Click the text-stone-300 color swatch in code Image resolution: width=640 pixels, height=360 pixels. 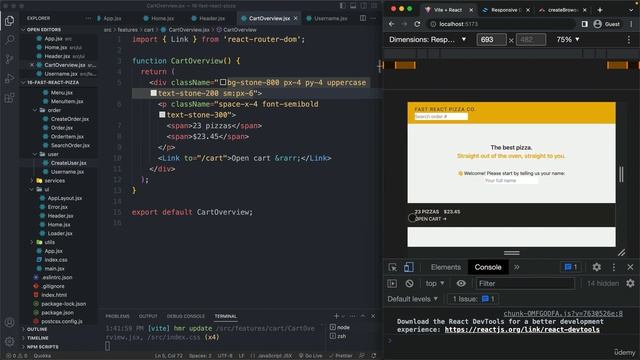tap(162, 115)
